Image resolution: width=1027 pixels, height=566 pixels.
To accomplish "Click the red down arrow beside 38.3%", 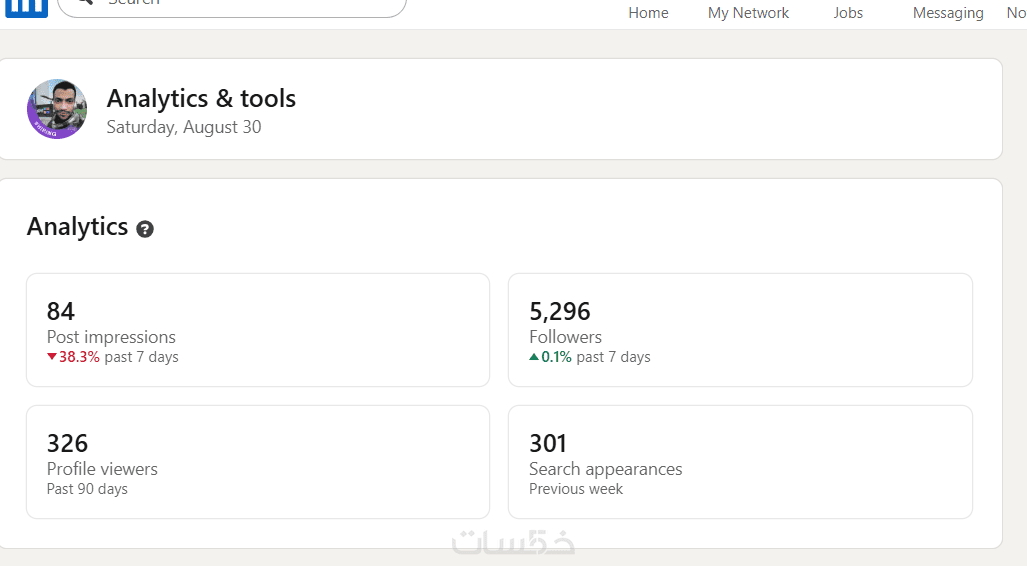I will pos(52,357).
